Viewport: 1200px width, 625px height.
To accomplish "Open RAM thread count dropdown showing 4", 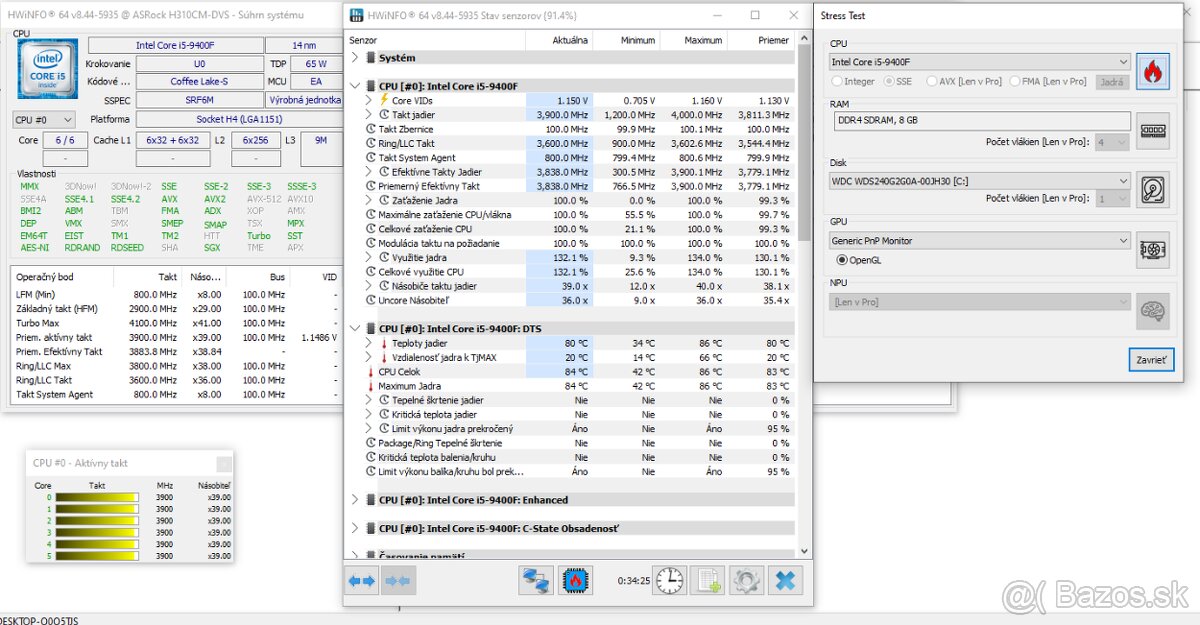I will click(x=1113, y=143).
